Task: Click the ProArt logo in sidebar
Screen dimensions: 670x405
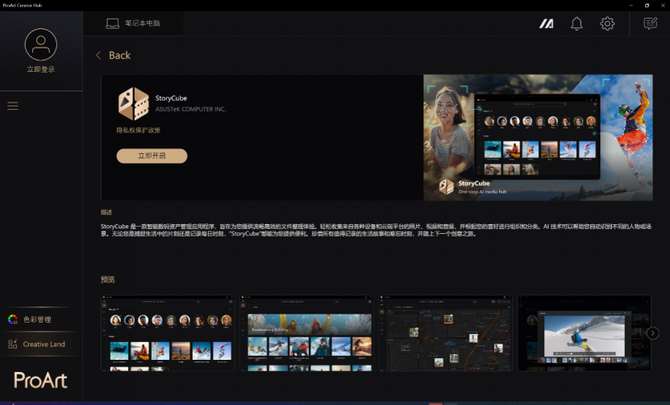Action: tap(40, 380)
